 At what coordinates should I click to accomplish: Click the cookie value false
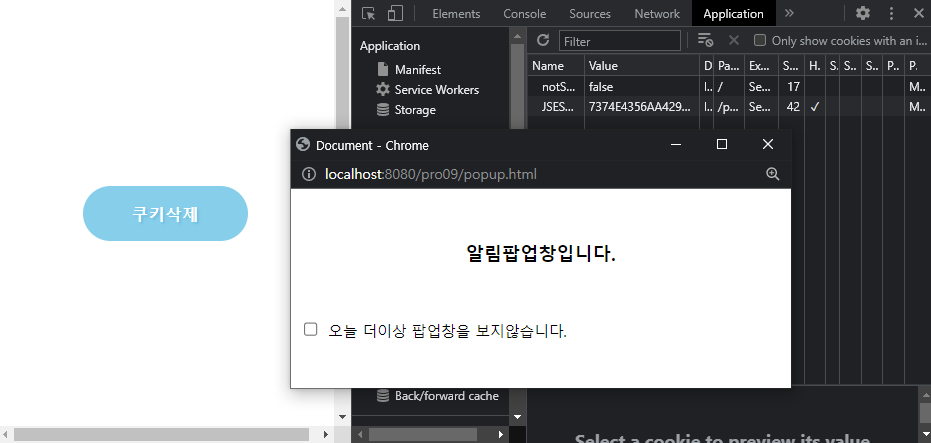(x=601, y=87)
